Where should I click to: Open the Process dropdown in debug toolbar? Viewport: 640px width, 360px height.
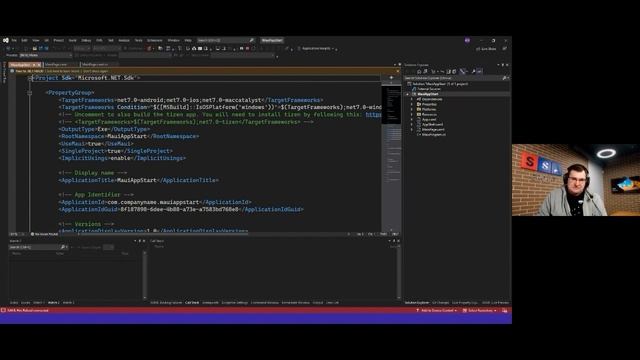46,55
